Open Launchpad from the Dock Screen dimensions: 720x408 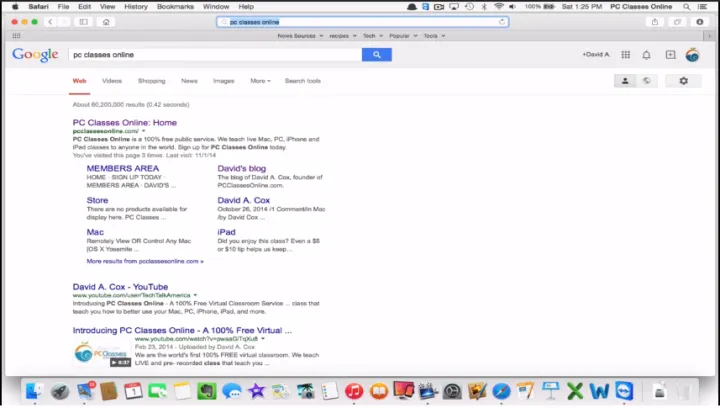point(60,391)
